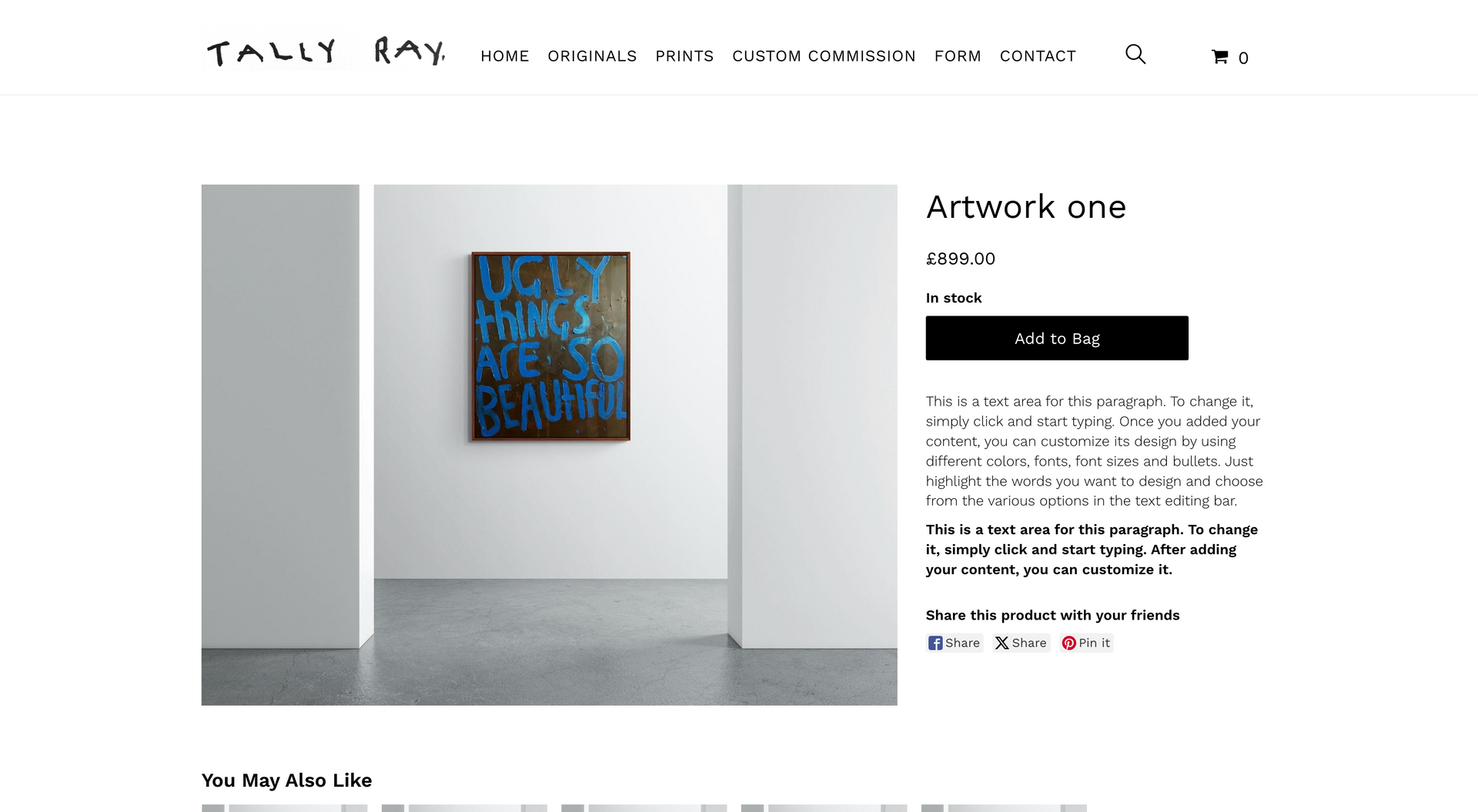Click the Artwork one product title
Viewport: 1478px width, 812px height.
click(1025, 207)
